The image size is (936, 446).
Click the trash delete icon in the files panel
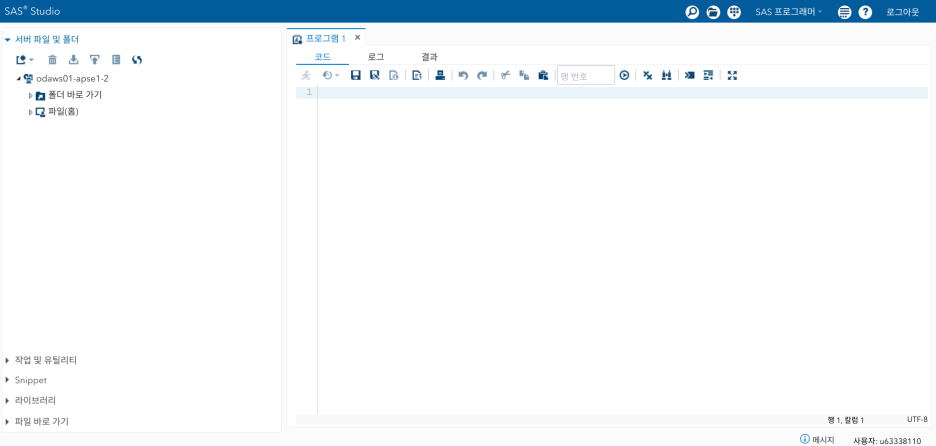coord(53,60)
